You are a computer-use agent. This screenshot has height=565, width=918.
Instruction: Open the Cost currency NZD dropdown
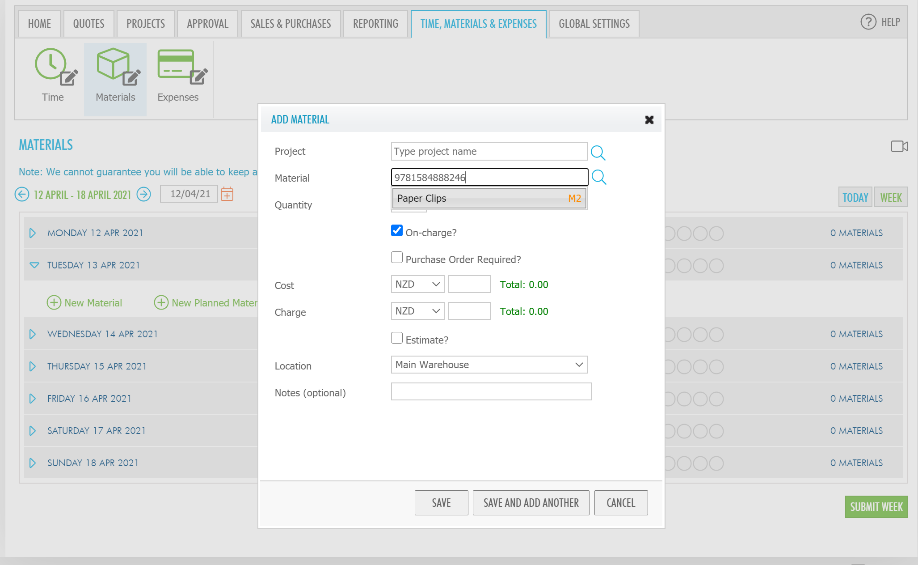click(x=417, y=284)
